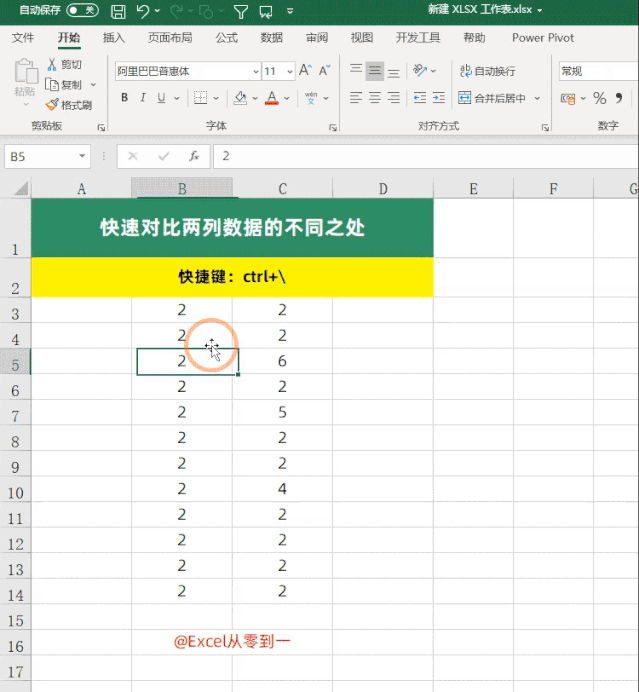Viewport: 639px width, 692px height.
Task: Click the Borders icon
Action: coord(200,98)
